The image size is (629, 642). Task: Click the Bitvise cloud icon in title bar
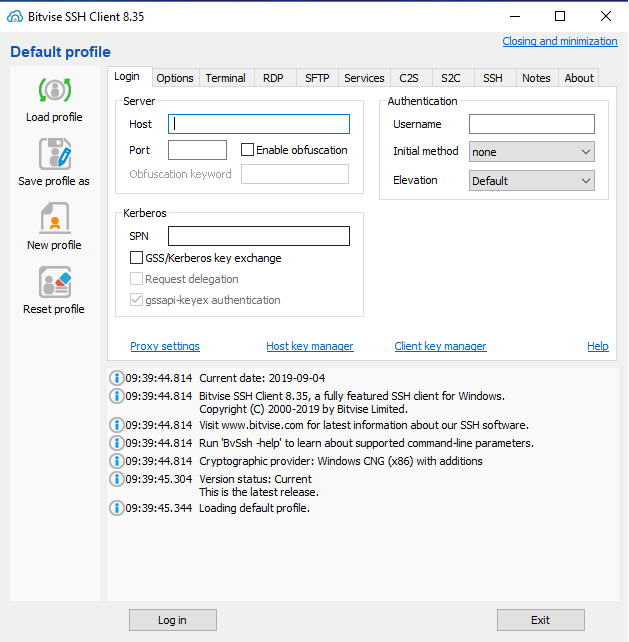[15, 16]
